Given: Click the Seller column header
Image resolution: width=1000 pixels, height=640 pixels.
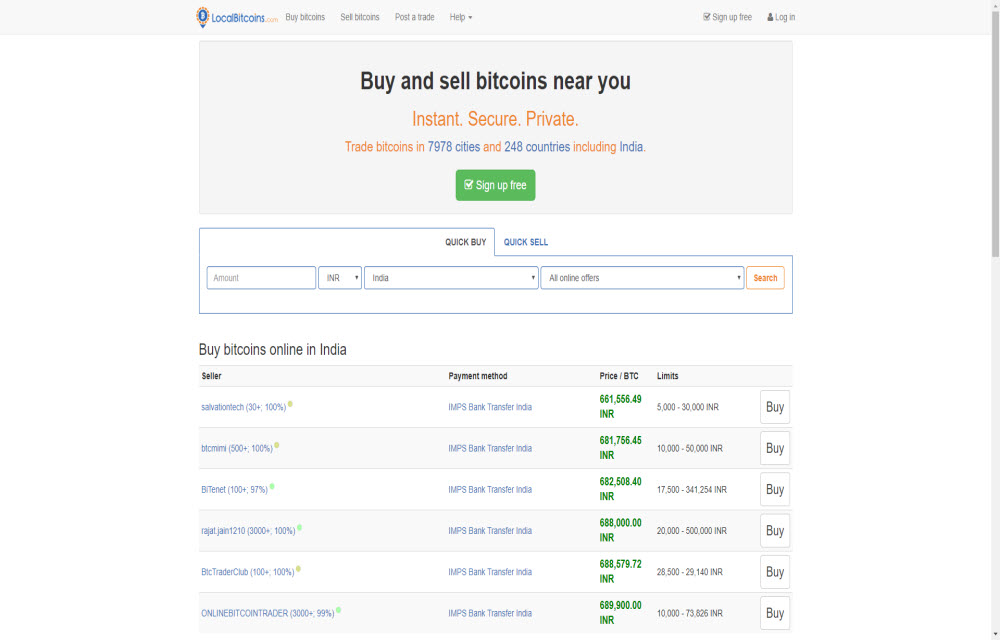Looking at the screenshot, I should coord(211,376).
